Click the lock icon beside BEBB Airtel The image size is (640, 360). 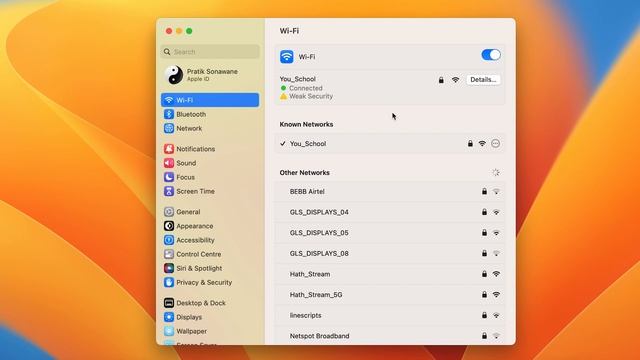point(484,191)
